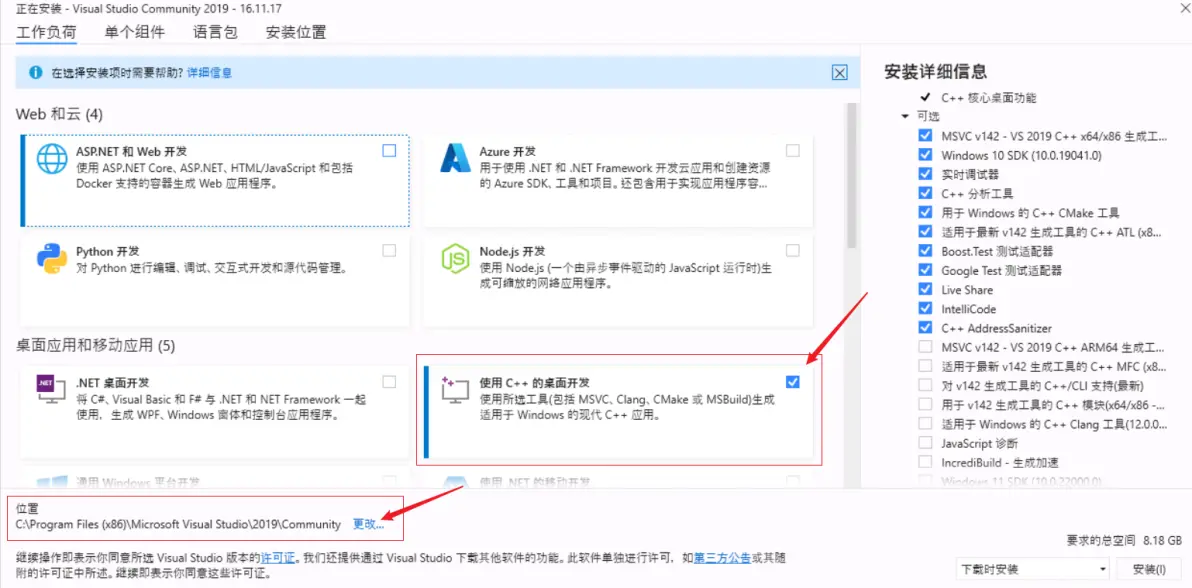Click the Azure logo icon

click(x=456, y=159)
